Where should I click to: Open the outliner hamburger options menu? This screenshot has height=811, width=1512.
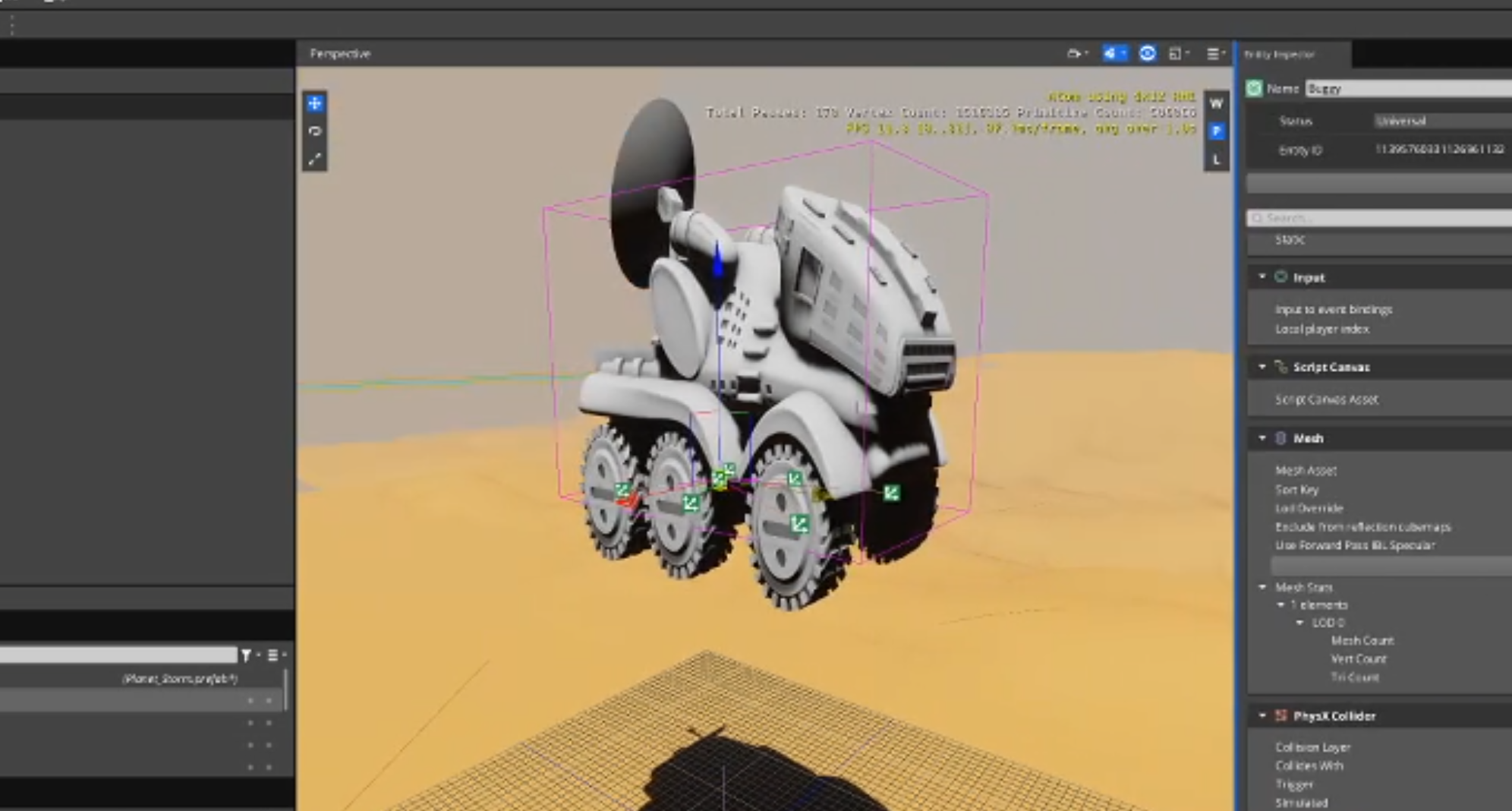pos(275,655)
